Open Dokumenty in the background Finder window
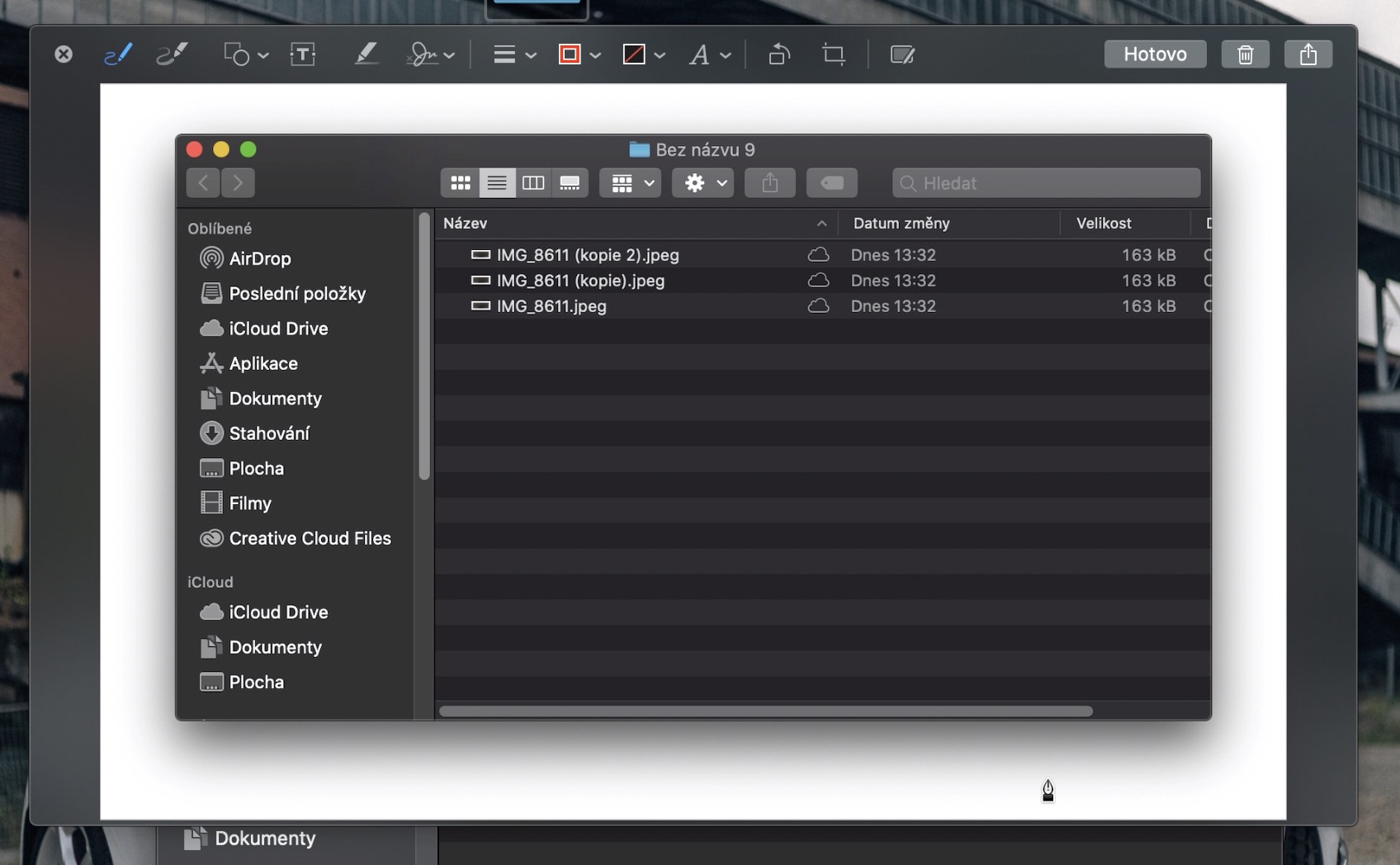1400x865 pixels. (x=249, y=839)
